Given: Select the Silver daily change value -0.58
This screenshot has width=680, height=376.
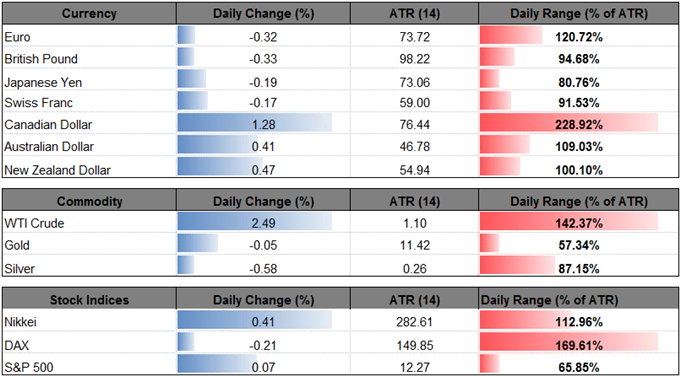Looking at the screenshot, I should [263, 269].
